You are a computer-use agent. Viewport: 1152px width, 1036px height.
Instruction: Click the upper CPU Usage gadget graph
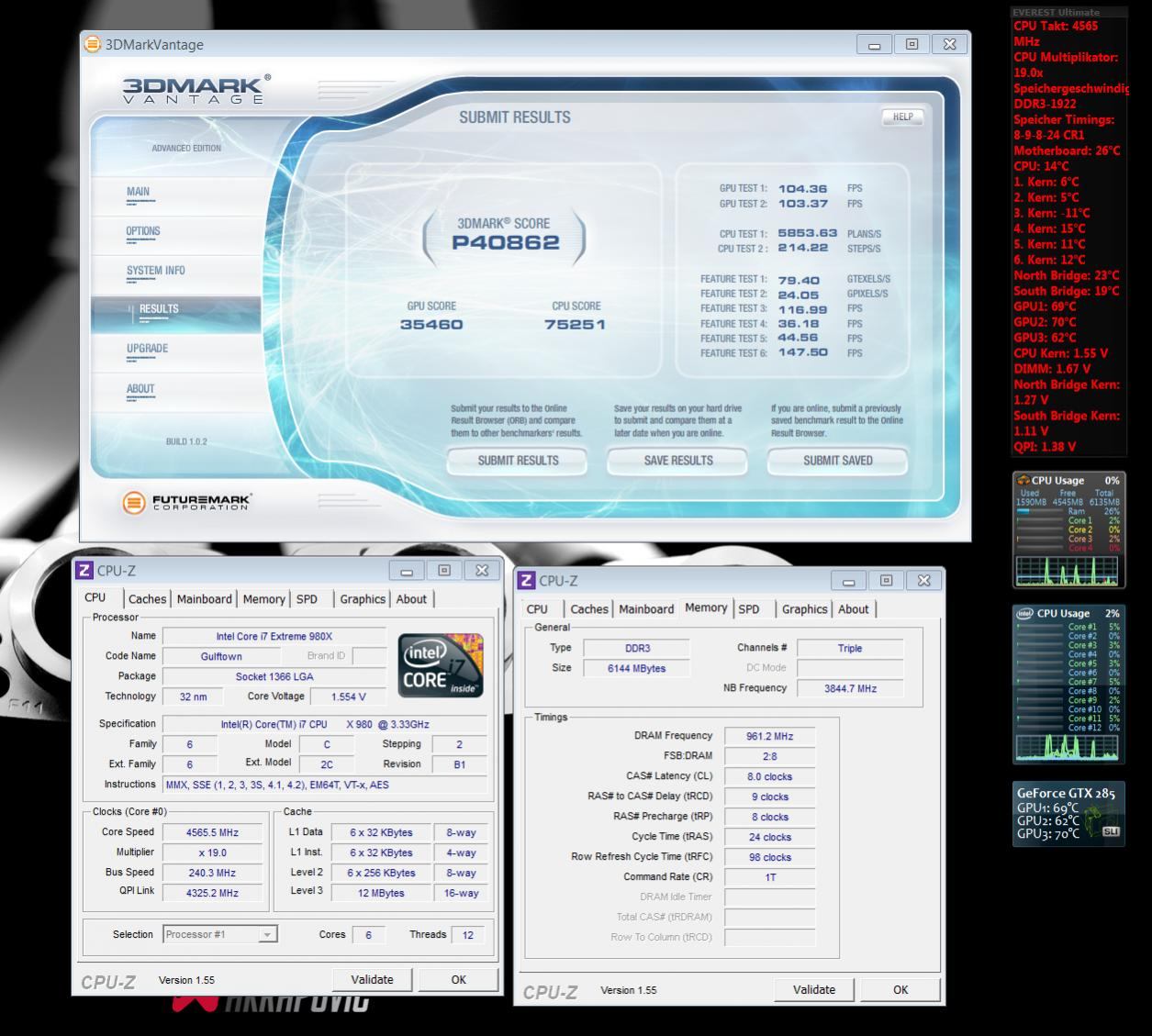(x=1068, y=570)
